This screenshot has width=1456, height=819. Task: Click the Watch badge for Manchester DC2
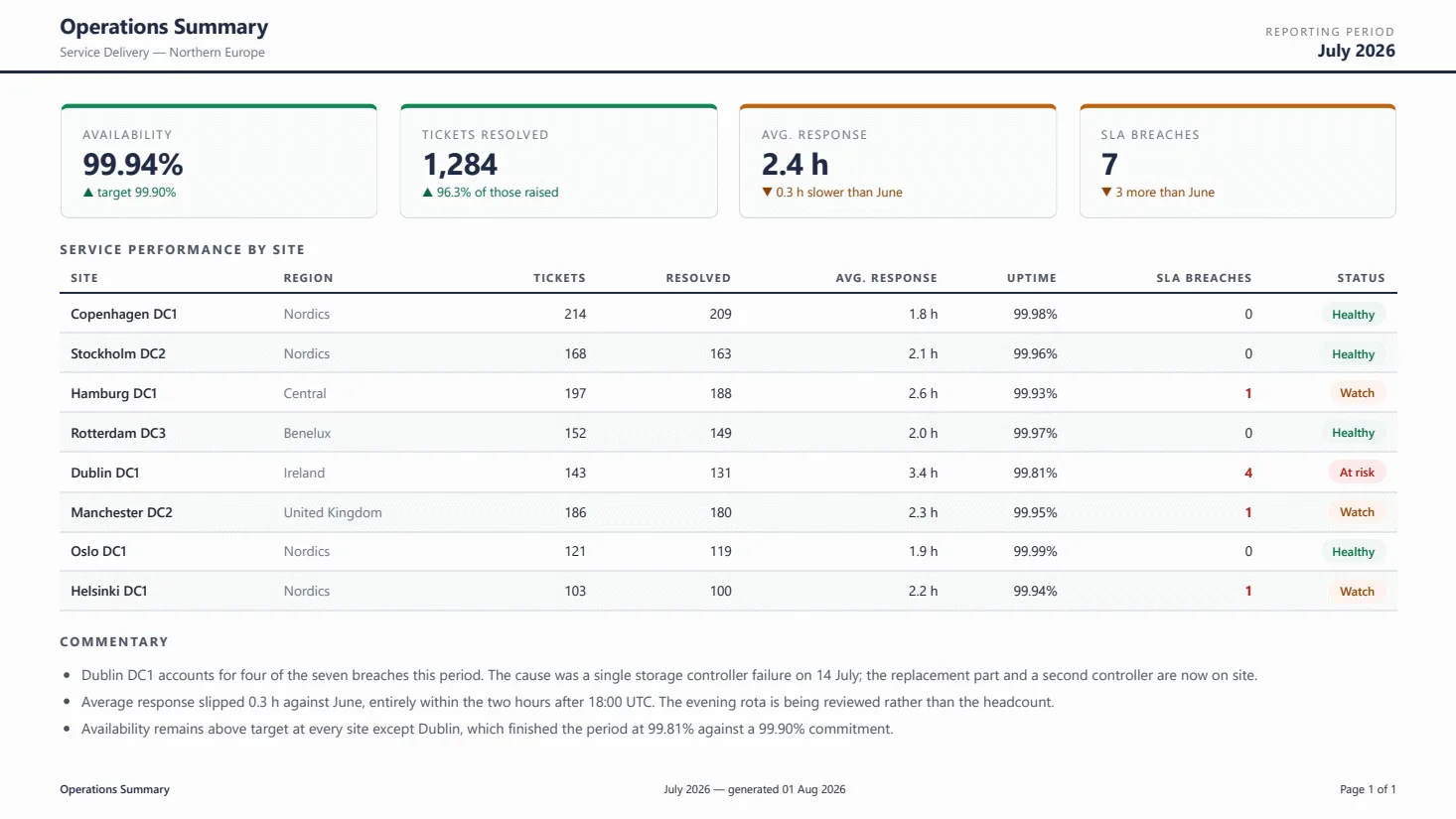tap(1357, 512)
